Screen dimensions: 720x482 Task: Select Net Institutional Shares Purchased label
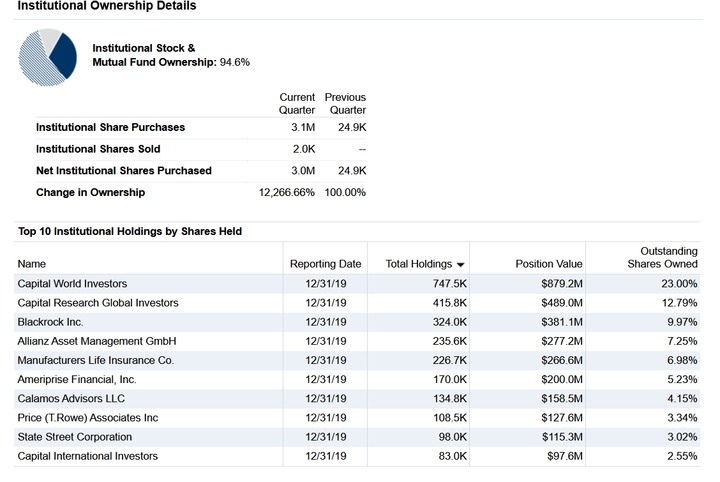pyautogui.click(x=124, y=170)
